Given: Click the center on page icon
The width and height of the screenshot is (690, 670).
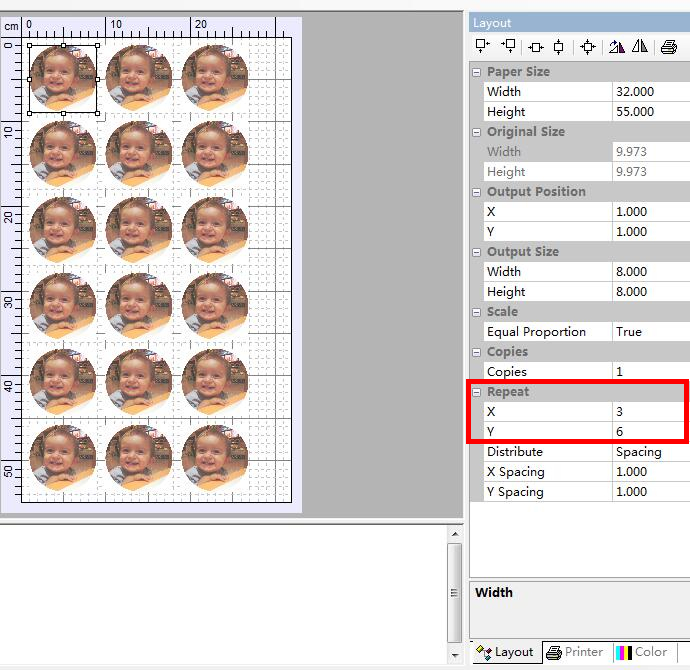Looking at the screenshot, I should click(x=588, y=46).
